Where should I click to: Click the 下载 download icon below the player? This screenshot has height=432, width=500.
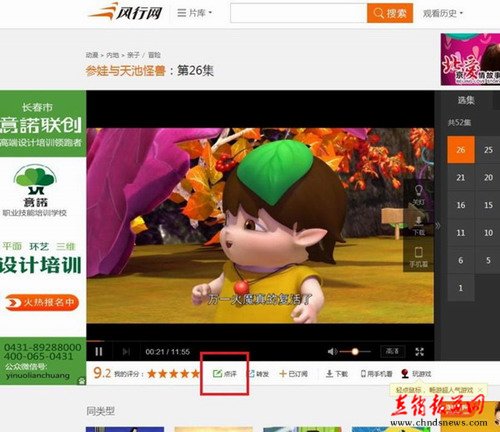pyautogui.click(x=329, y=373)
